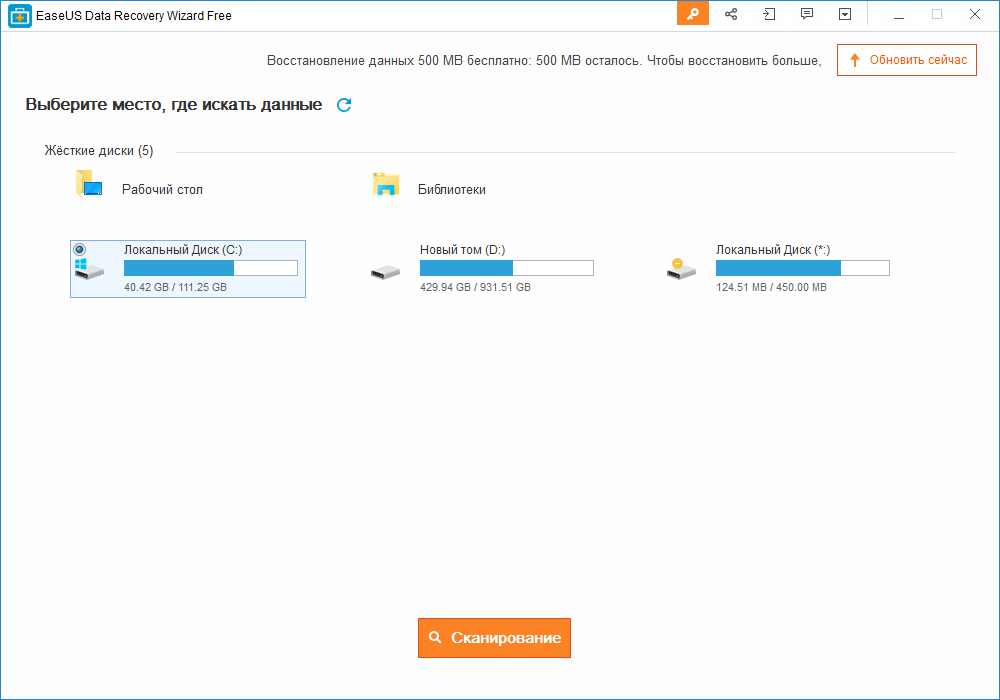This screenshot has width=1000, height=700.
Task: Click the Новый том (D:) label
Action: tap(462, 250)
